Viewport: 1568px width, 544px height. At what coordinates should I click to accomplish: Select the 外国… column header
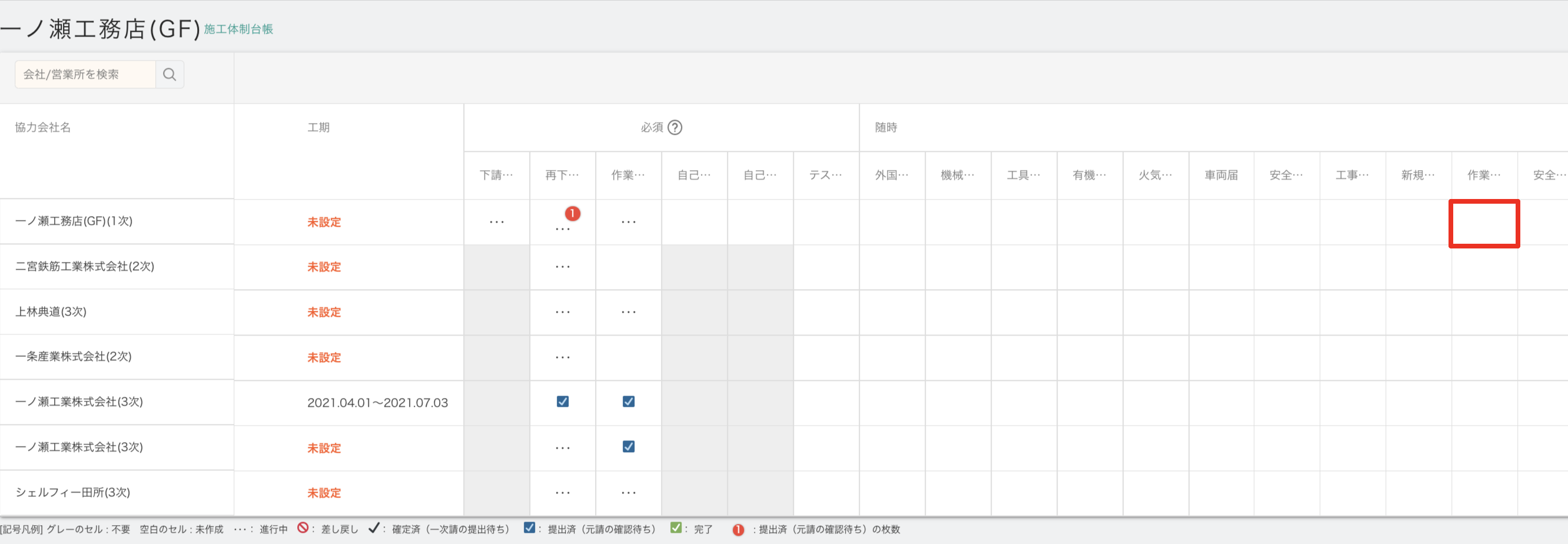coord(891,175)
